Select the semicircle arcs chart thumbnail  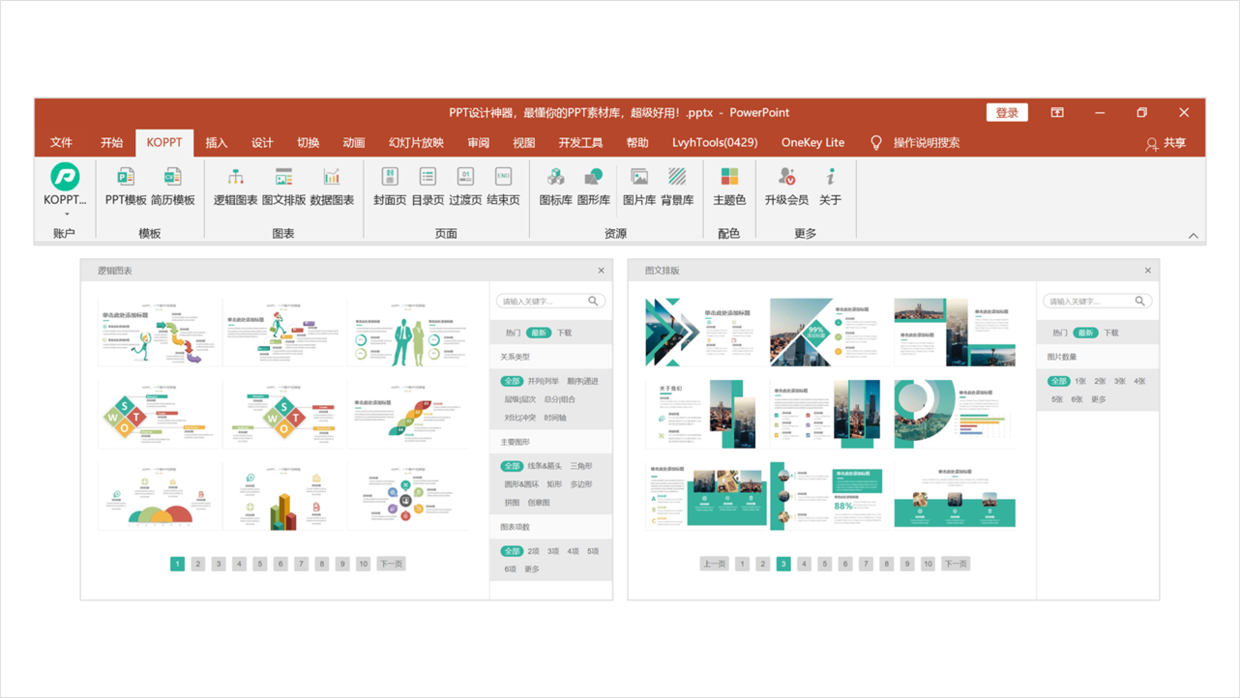pyautogui.click(x=159, y=496)
